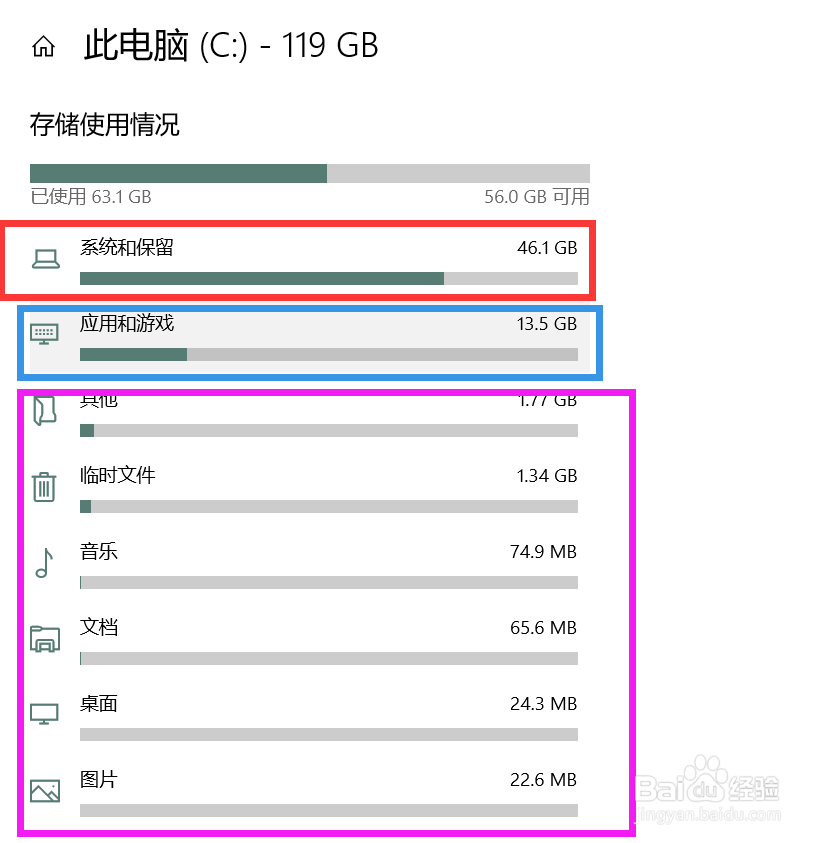Open the 桌面 storage label
This screenshot has width=827, height=843.
(99, 703)
